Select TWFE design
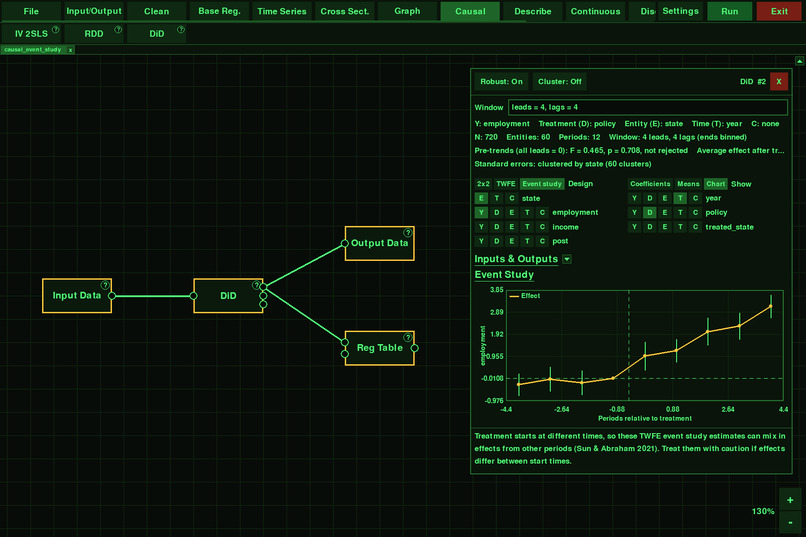 click(x=505, y=184)
